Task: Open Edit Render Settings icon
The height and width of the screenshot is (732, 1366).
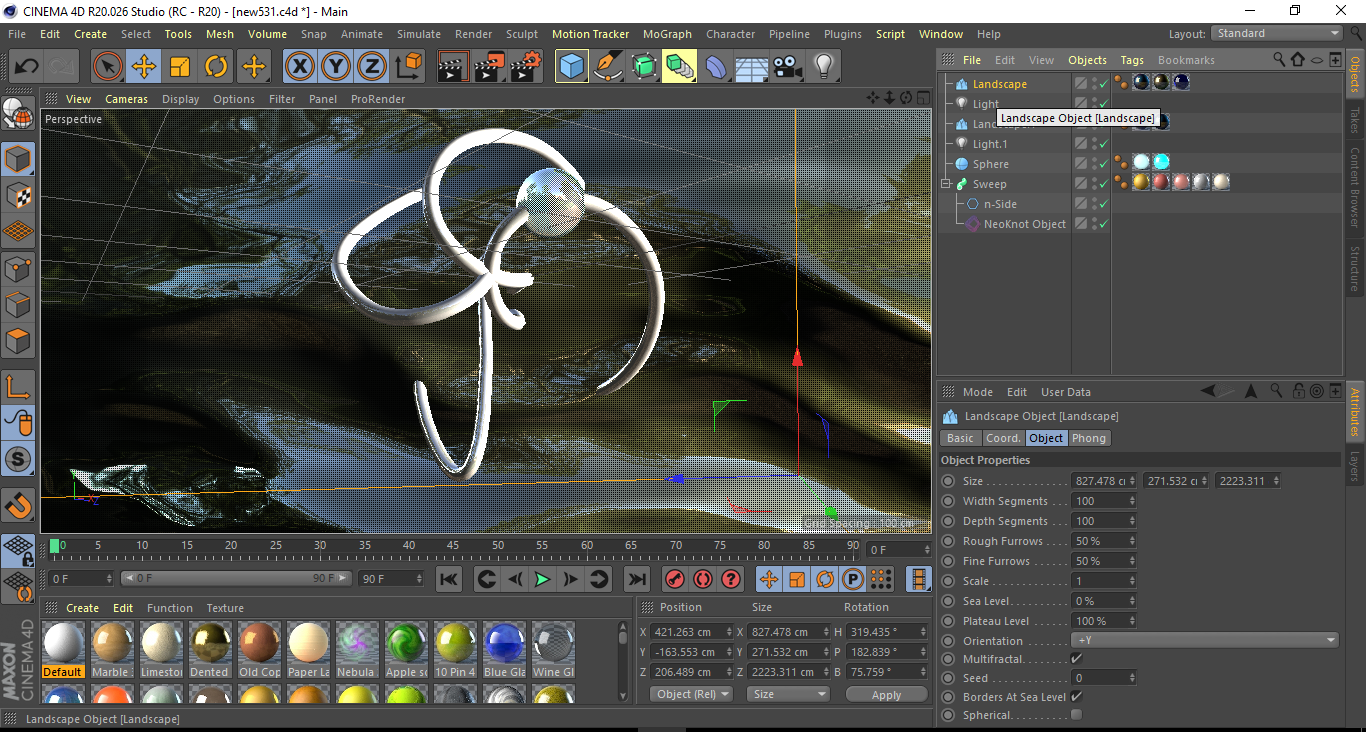Action: 526,67
